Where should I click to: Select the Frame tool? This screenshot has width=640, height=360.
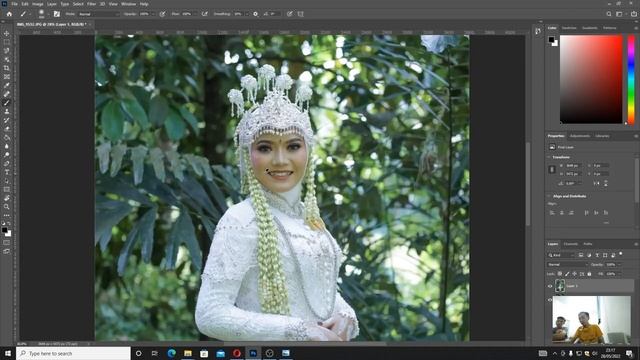(7, 76)
